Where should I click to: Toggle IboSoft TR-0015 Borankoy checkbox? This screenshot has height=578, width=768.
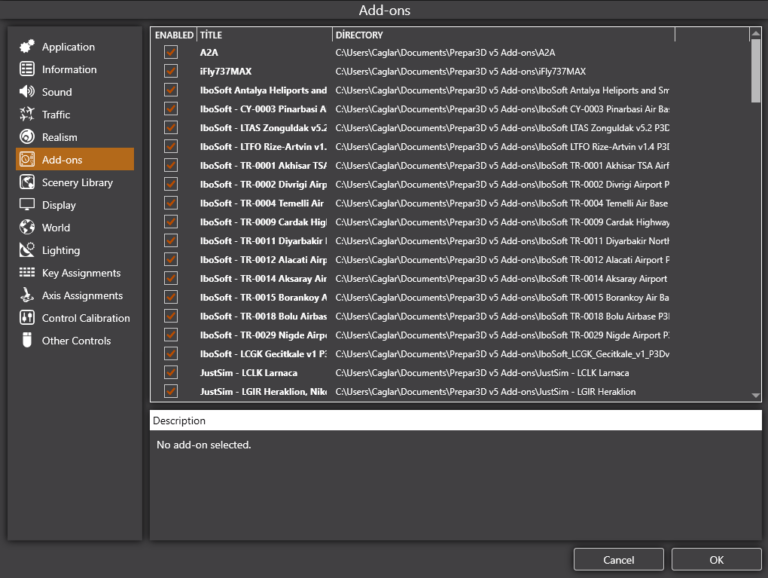[x=170, y=297]
